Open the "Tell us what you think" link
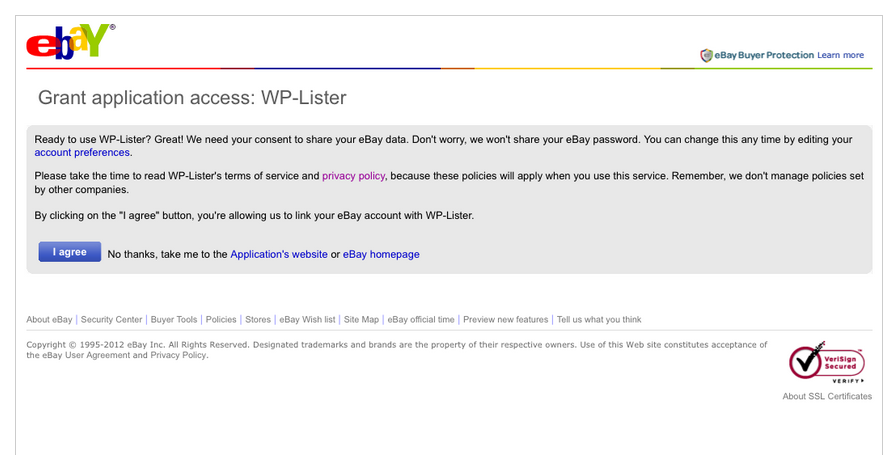894x455 pixels. pos(599,320)
